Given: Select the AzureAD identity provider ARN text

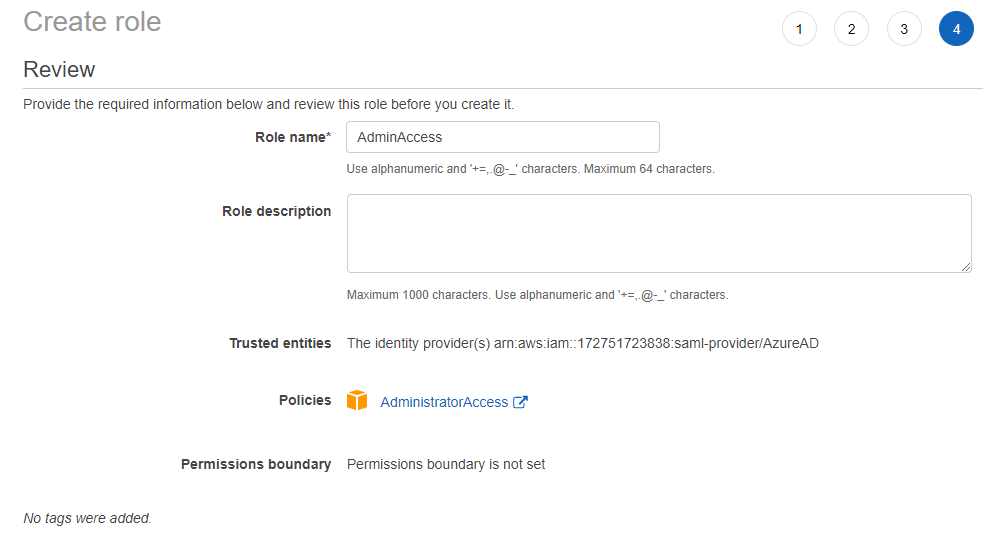Looking at the screenshot, I should 582,343.
